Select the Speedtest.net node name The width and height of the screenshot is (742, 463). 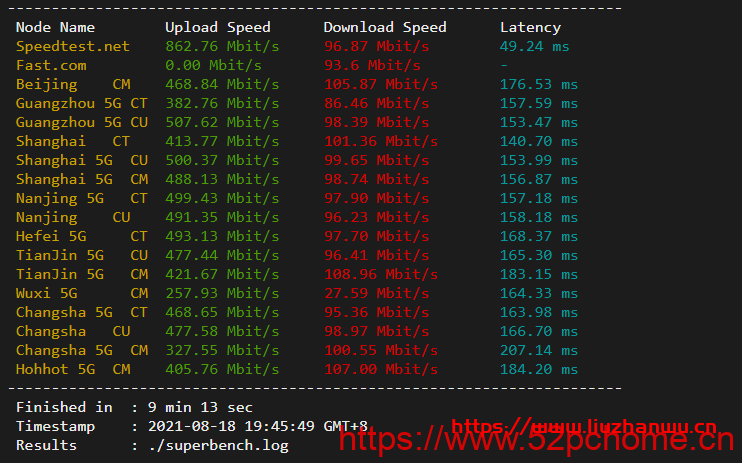coord(72,46)
